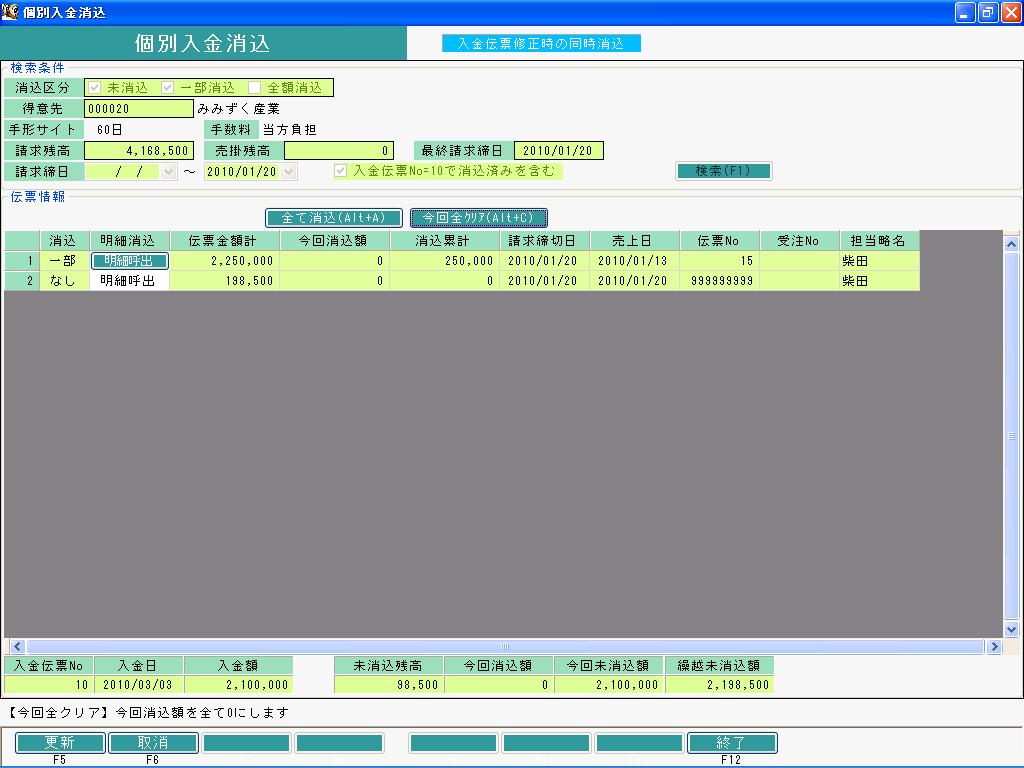Viewport: 1024px width, 768px height.
Task: Click 一部 cell in row 1
Action: click(64, 261)
